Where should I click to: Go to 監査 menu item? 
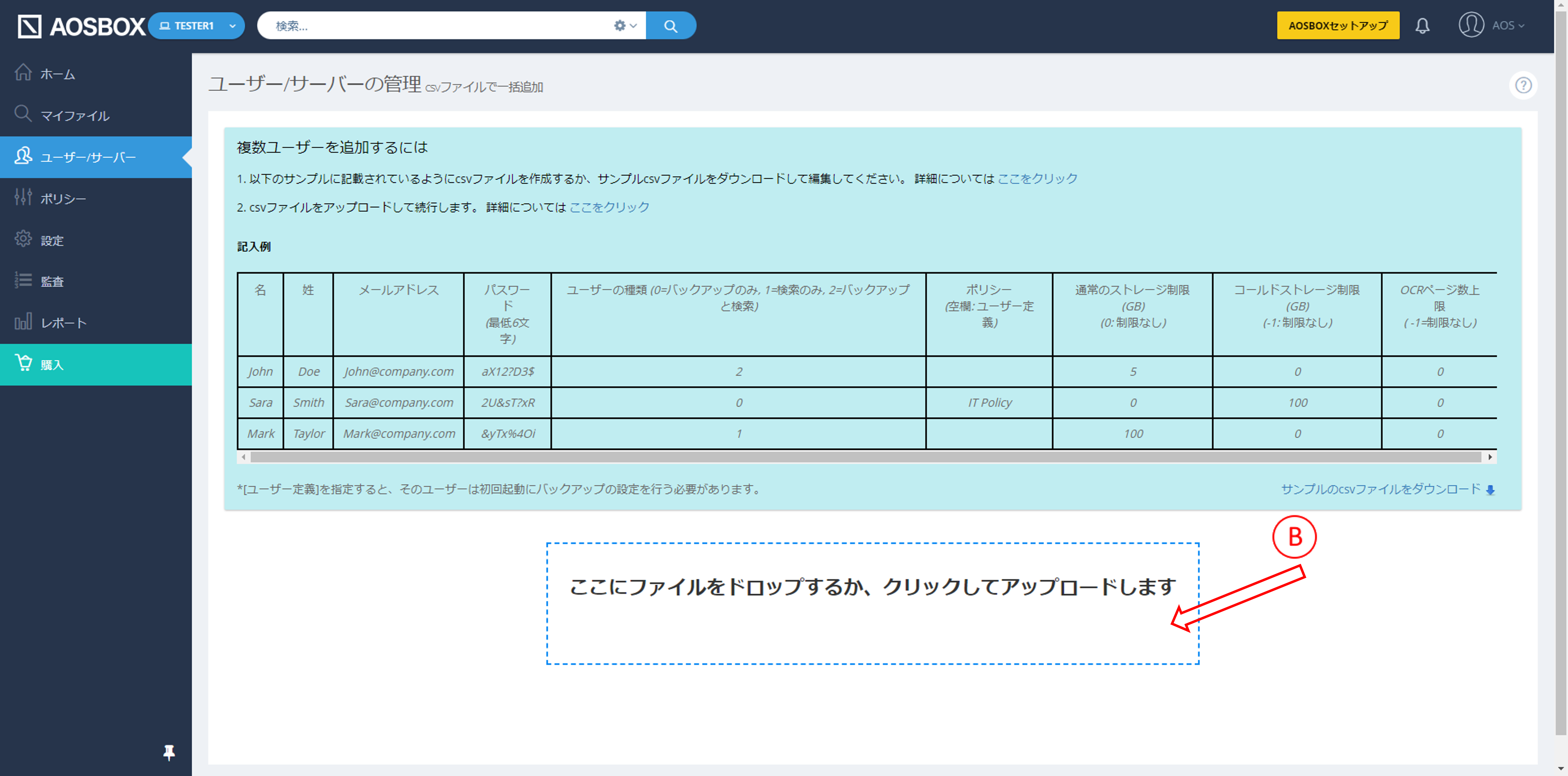52,282
